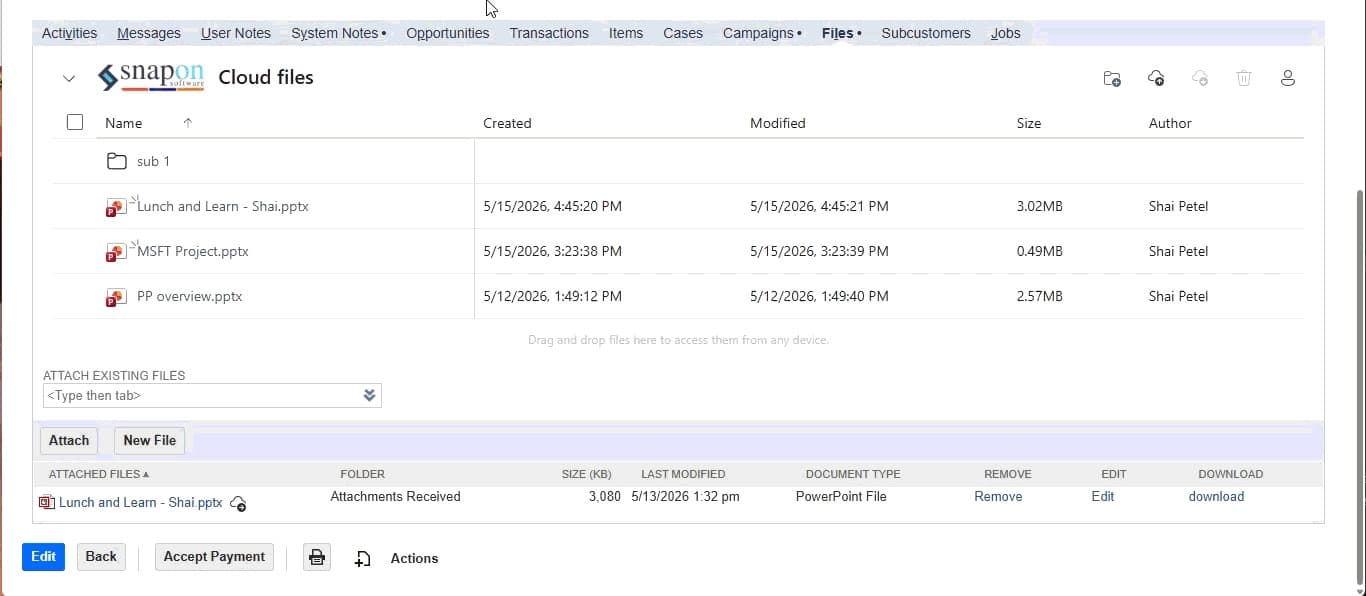Click the ascending sort arrow next to Name
Screen dimensions: 1366x596
(x=187, y=123)
